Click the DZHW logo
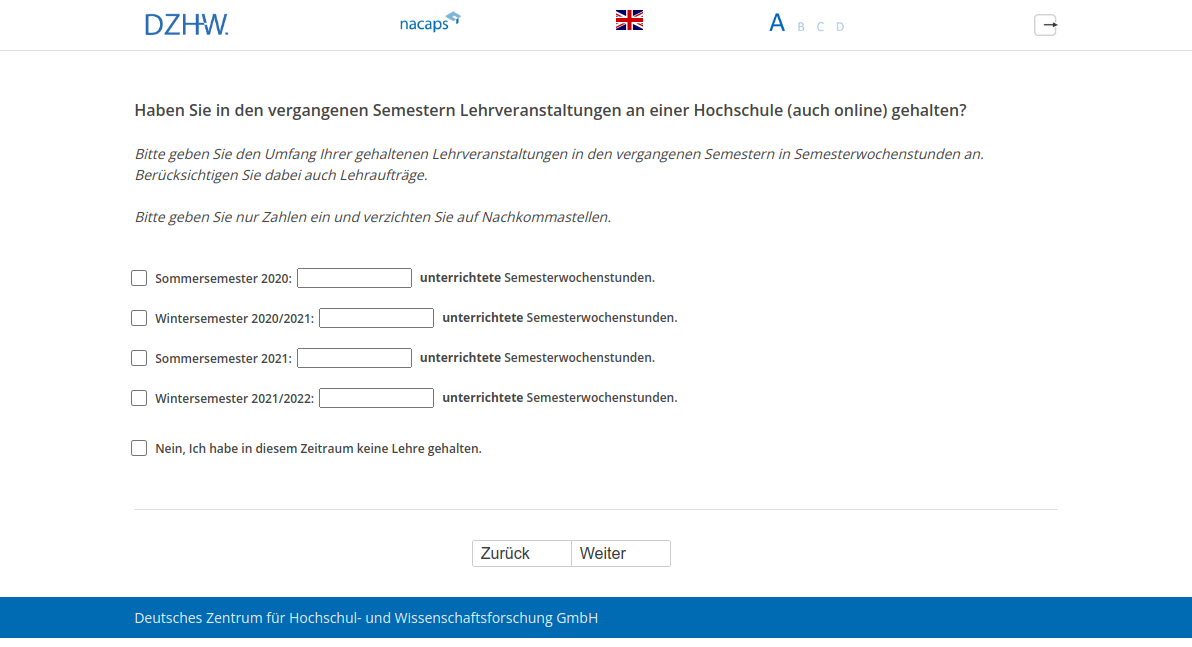This screenshot has width=1192, height=647. (186, 24)
